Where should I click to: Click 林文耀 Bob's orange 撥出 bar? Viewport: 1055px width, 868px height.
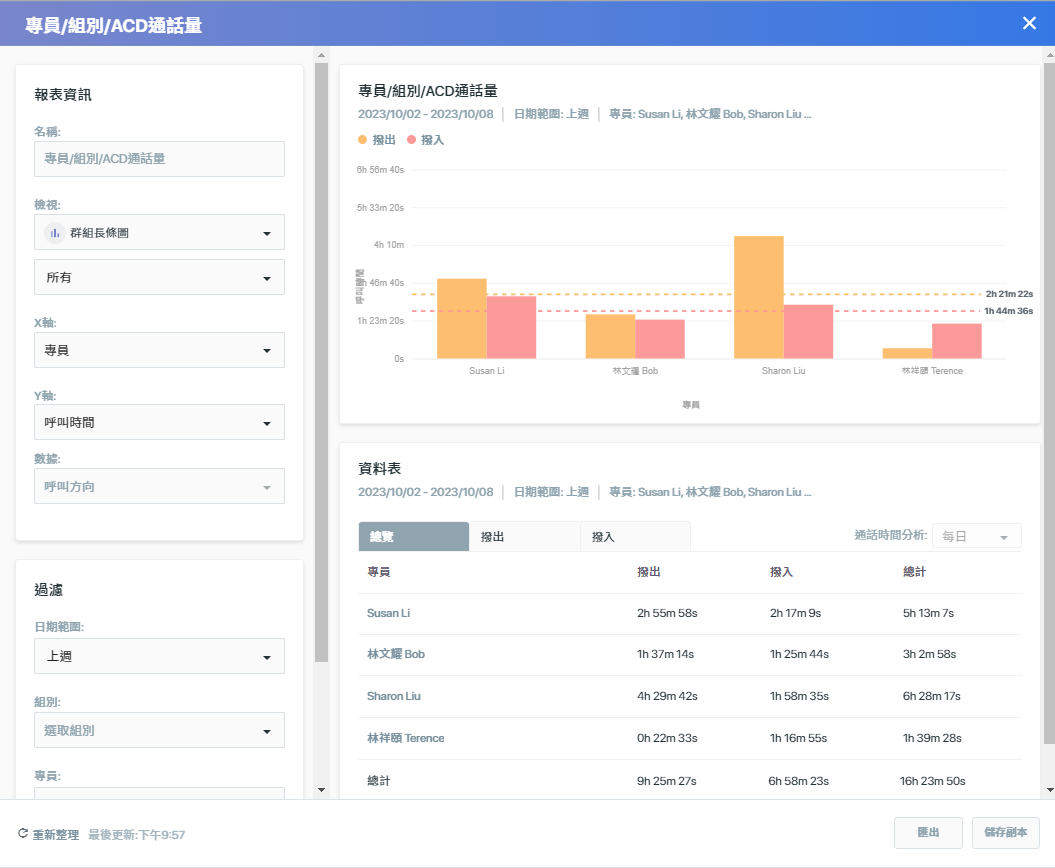tap(610, 336)
